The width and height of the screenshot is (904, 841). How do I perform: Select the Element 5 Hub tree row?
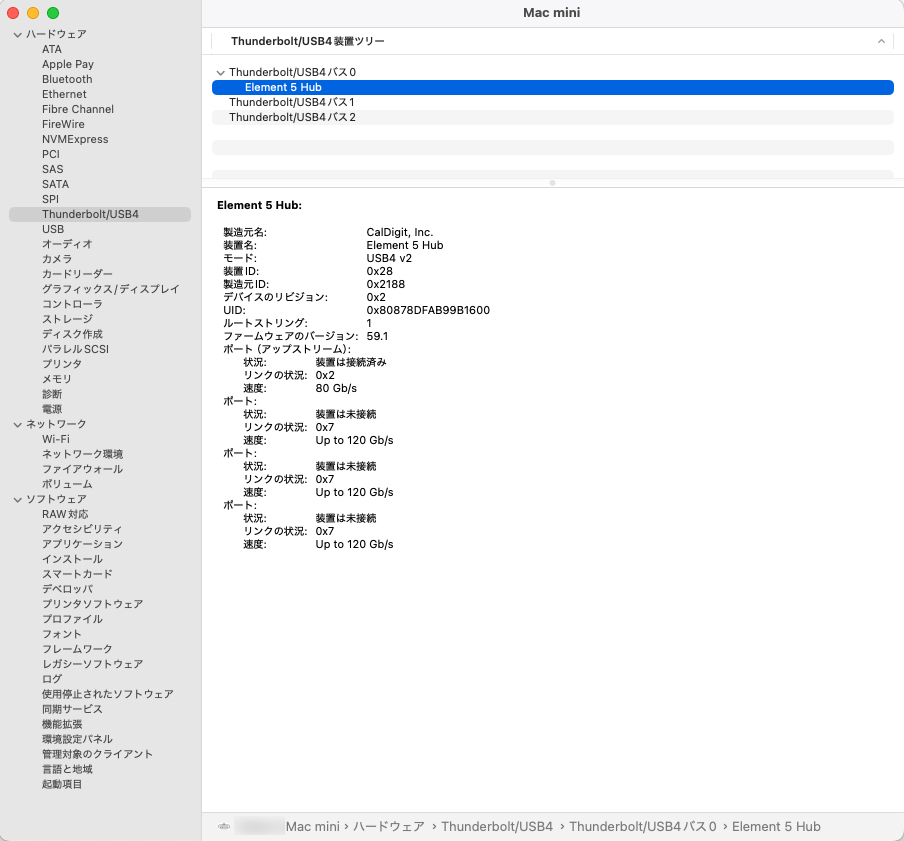coord(552,88)
